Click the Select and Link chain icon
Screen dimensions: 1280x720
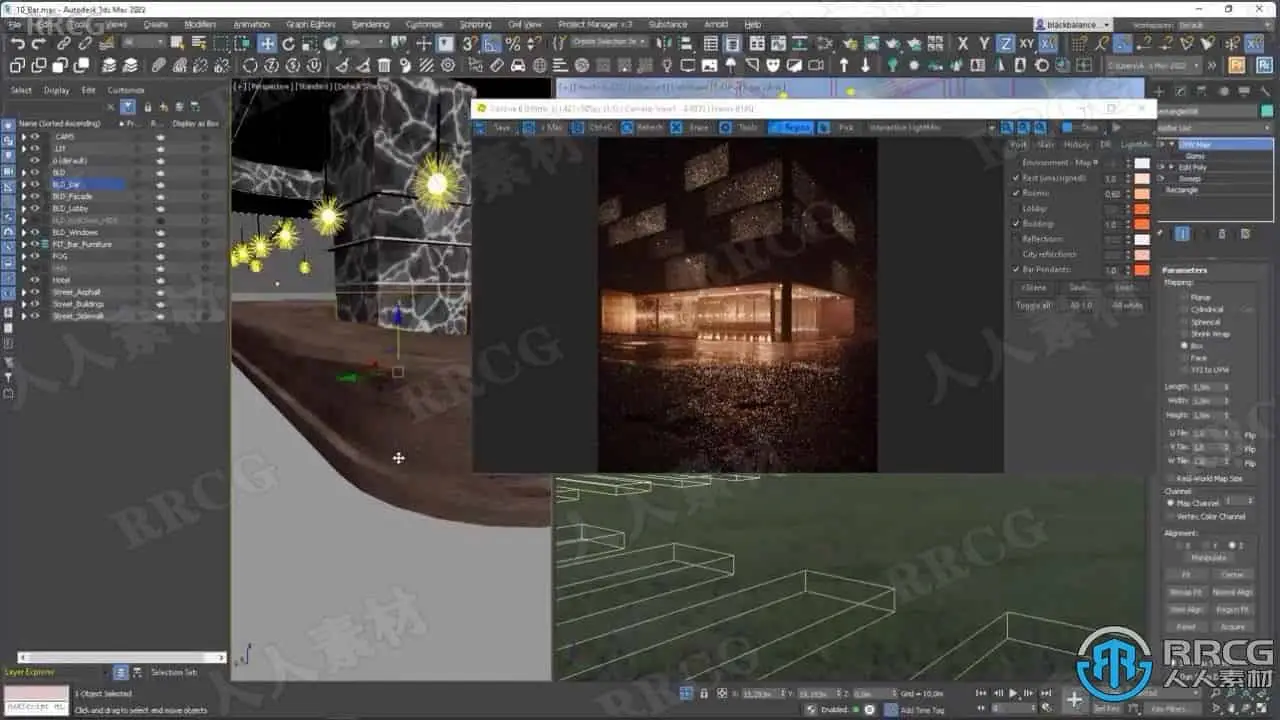tap(64, 43)
